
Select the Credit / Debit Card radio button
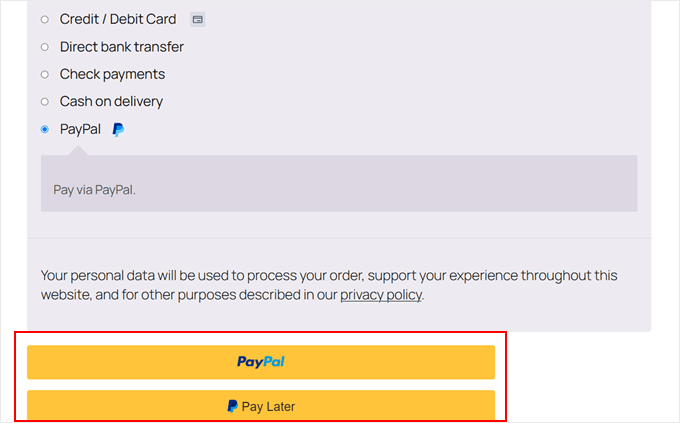tap(44, 19)
